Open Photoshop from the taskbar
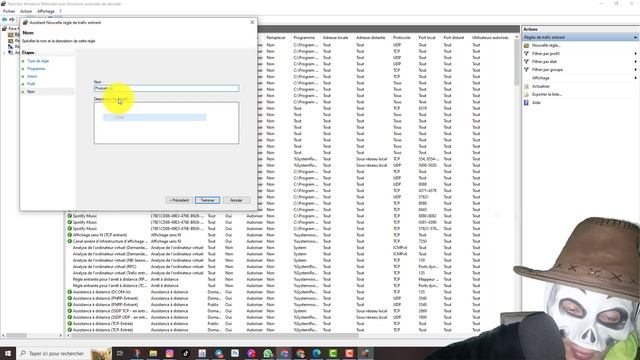 235,353
